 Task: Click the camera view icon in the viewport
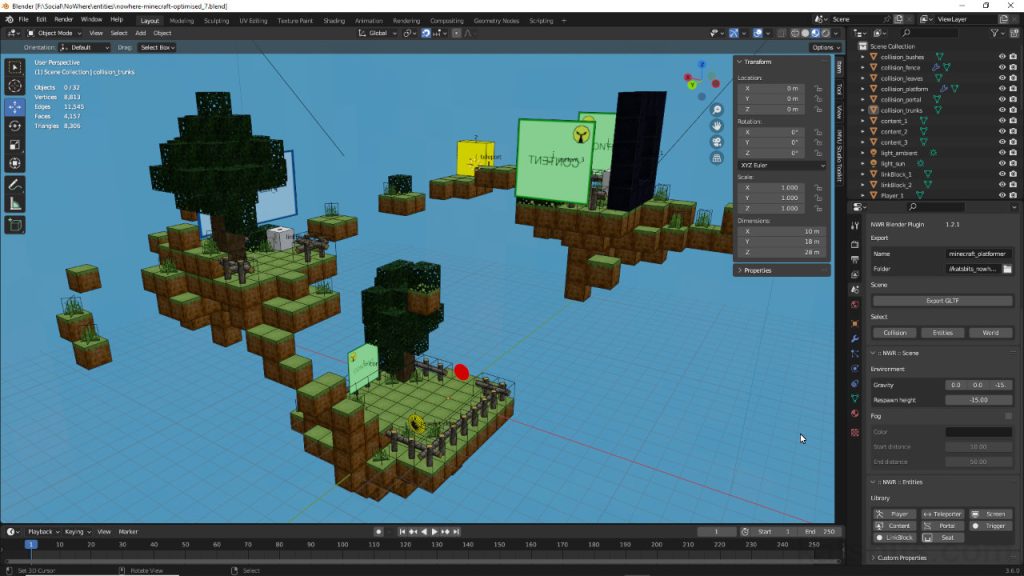pyautogui.click(x=717, y=141)
